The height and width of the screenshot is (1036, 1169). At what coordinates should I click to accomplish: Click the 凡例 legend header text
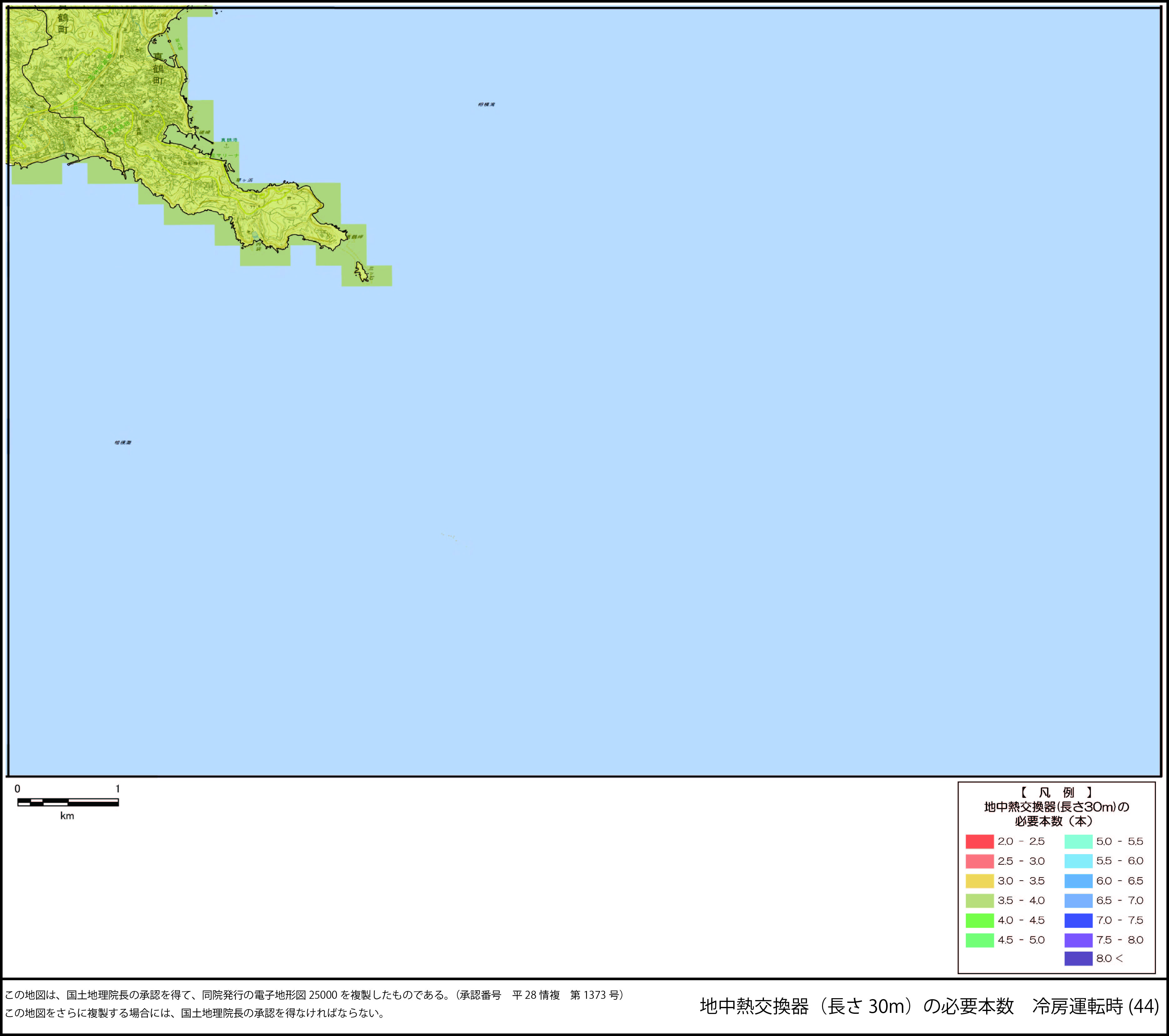[1056, 792]
